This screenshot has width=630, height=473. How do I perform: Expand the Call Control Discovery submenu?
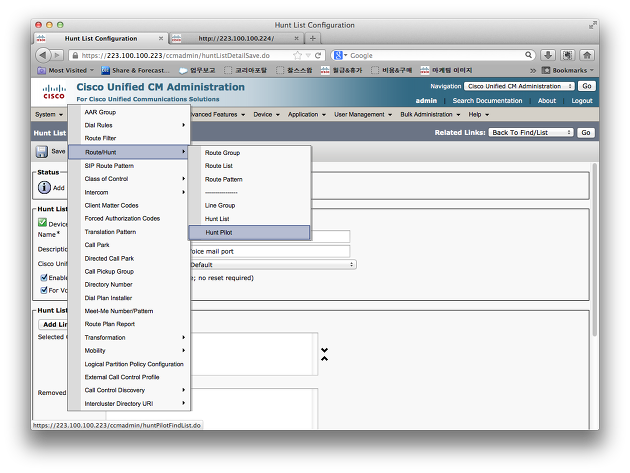tap(129, 390)
